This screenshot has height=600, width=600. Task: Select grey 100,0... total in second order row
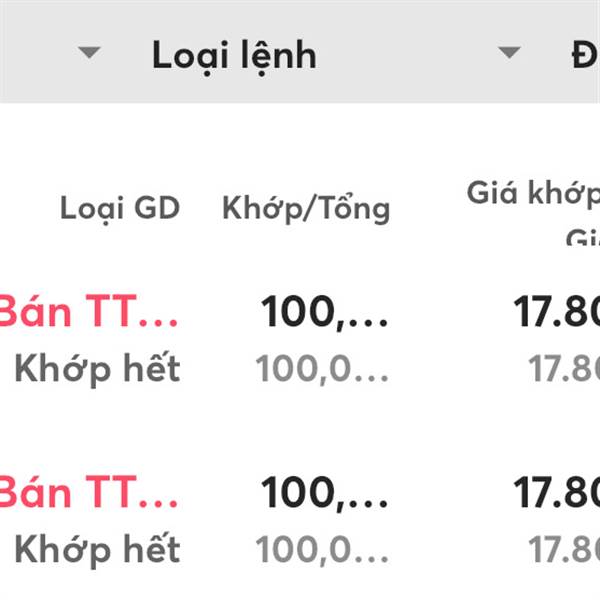coord(322,550)
